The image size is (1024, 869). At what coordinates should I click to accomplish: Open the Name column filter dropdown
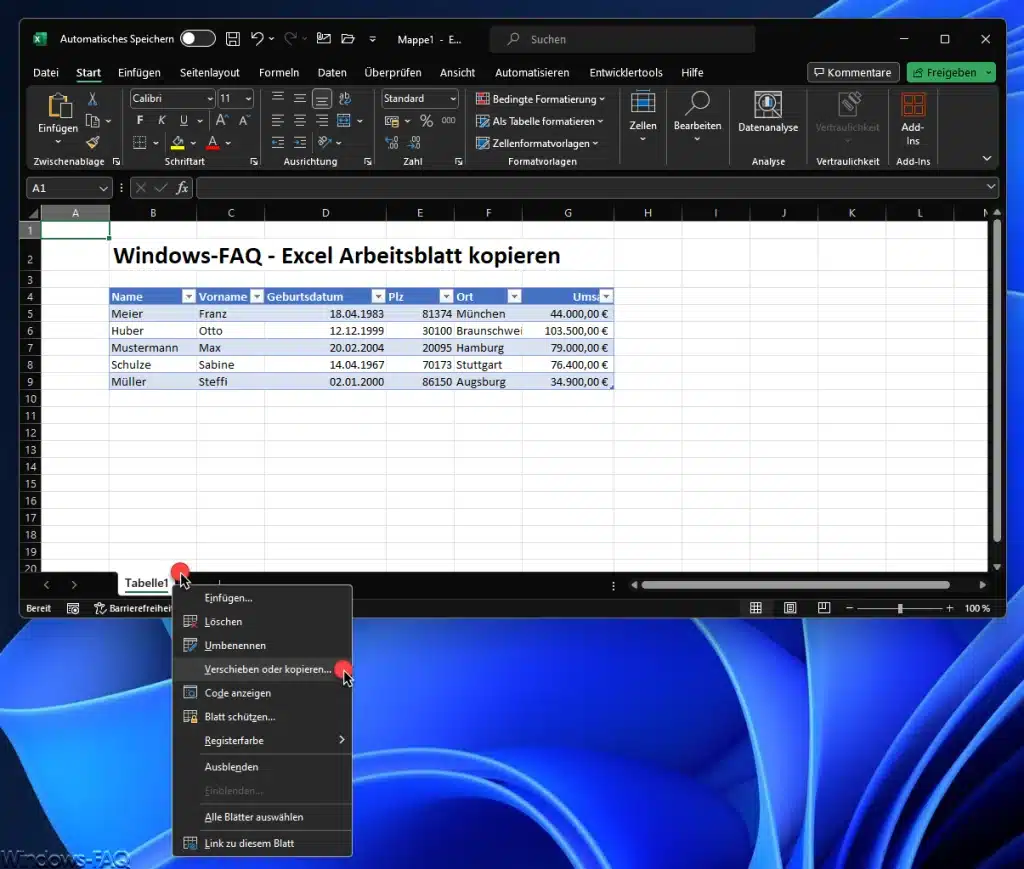(x=189, y=296)
